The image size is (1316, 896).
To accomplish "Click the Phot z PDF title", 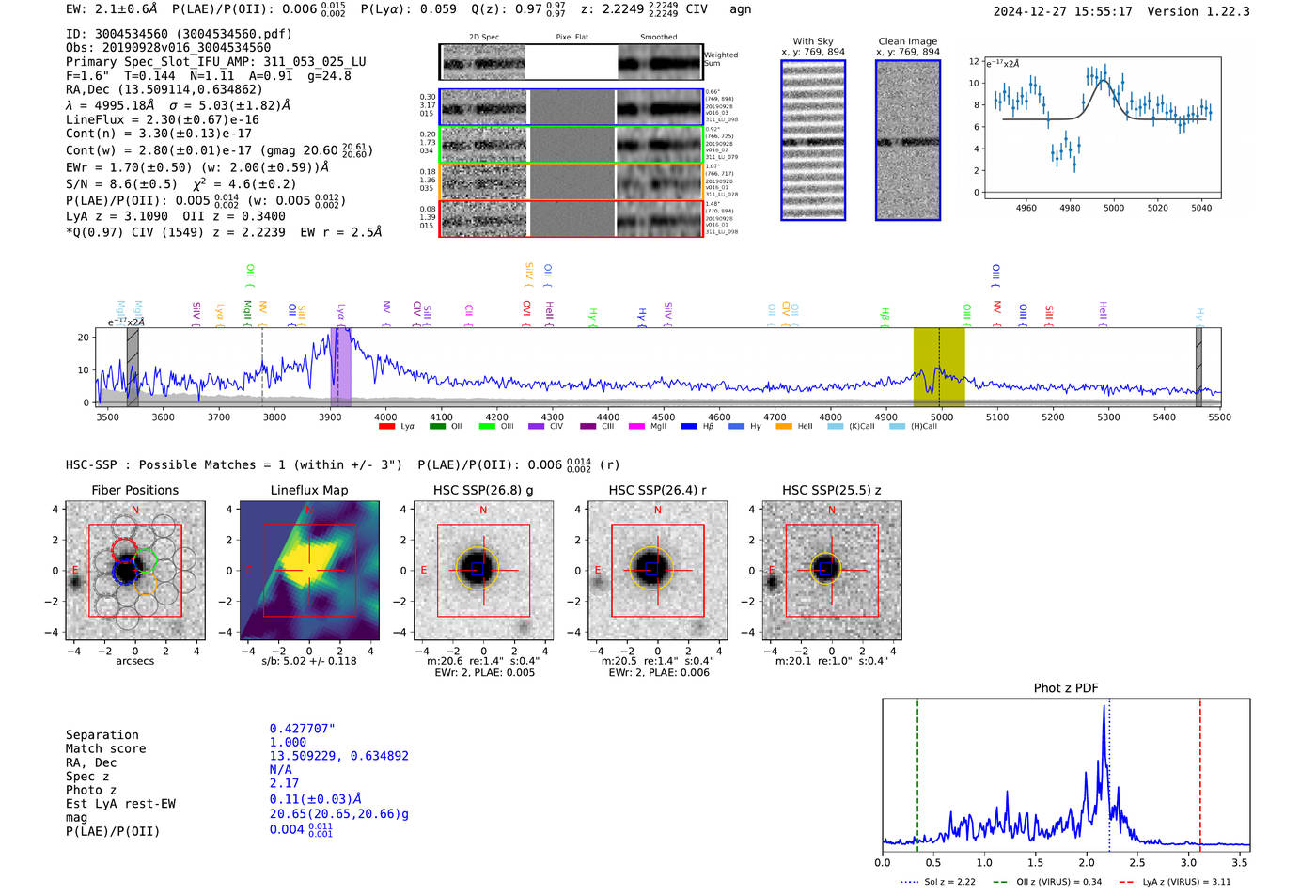I will pos(1066,687).
